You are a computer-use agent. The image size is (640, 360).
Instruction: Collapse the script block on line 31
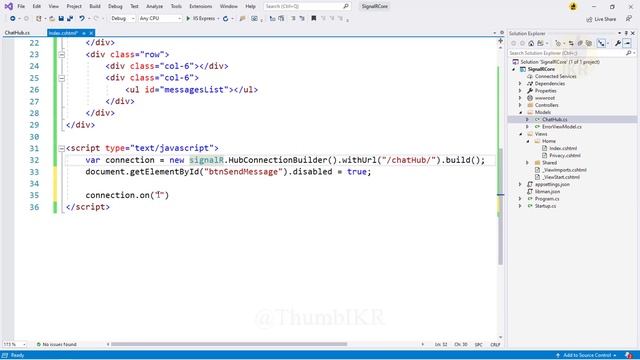coord(62,149)
